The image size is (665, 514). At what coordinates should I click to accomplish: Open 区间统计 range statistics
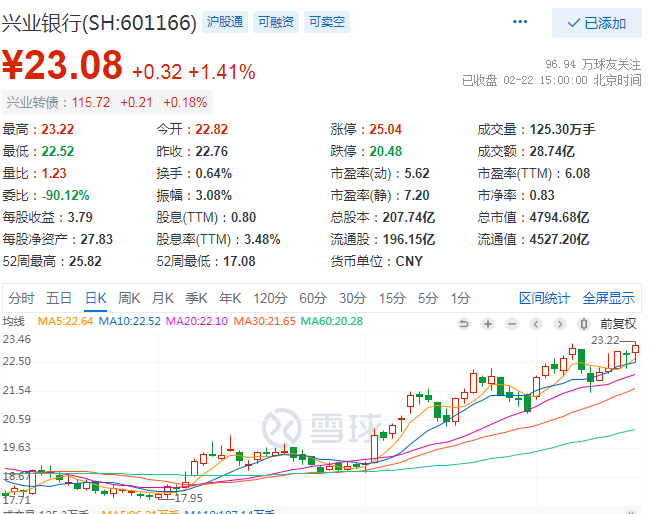(545, 298)
